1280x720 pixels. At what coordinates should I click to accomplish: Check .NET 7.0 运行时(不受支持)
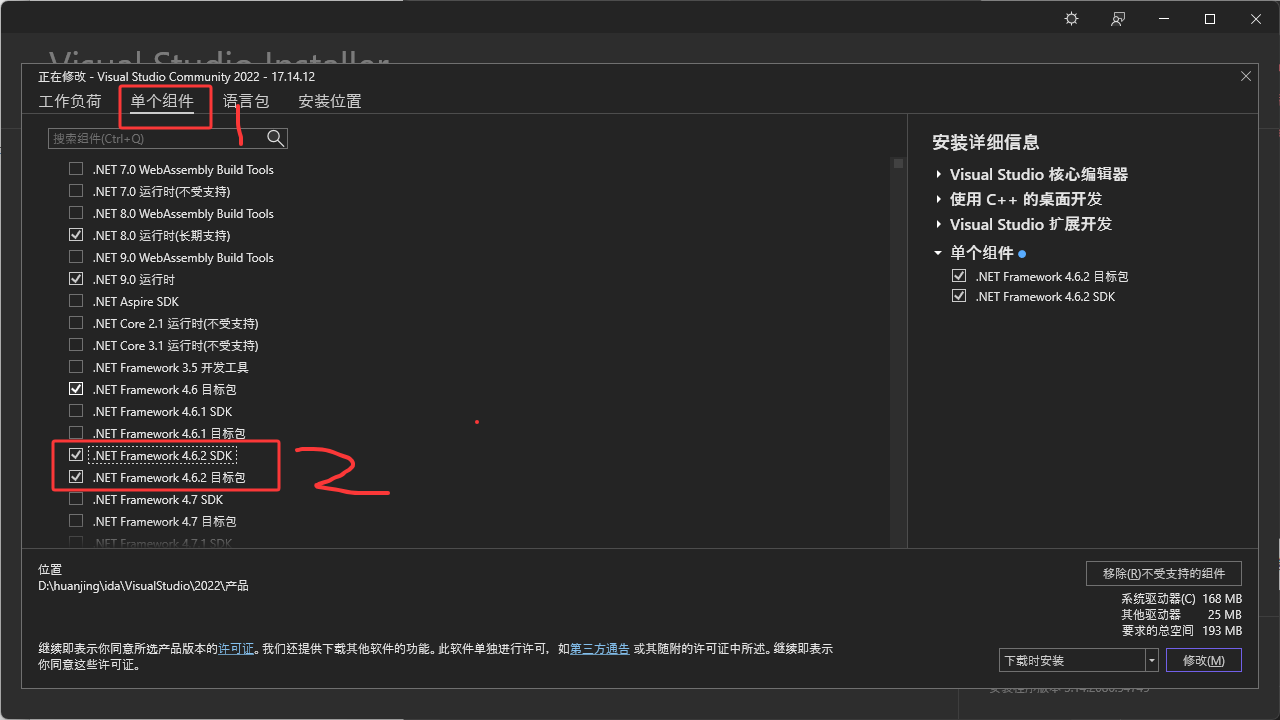coord(76,191)
